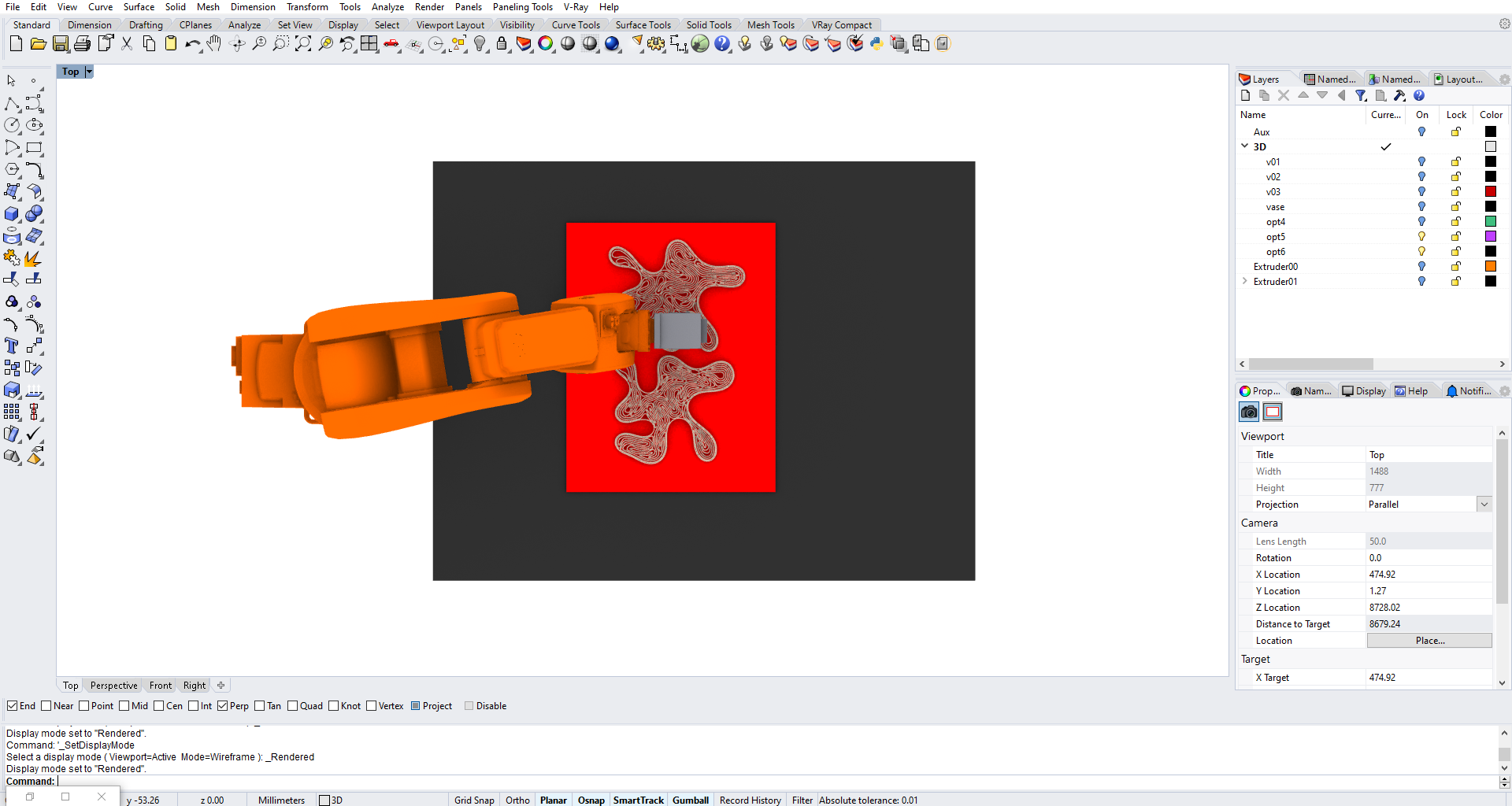Collapse the 3D layer group
This screenshot has height=806, width=1512.
(x=1244, y=146)
